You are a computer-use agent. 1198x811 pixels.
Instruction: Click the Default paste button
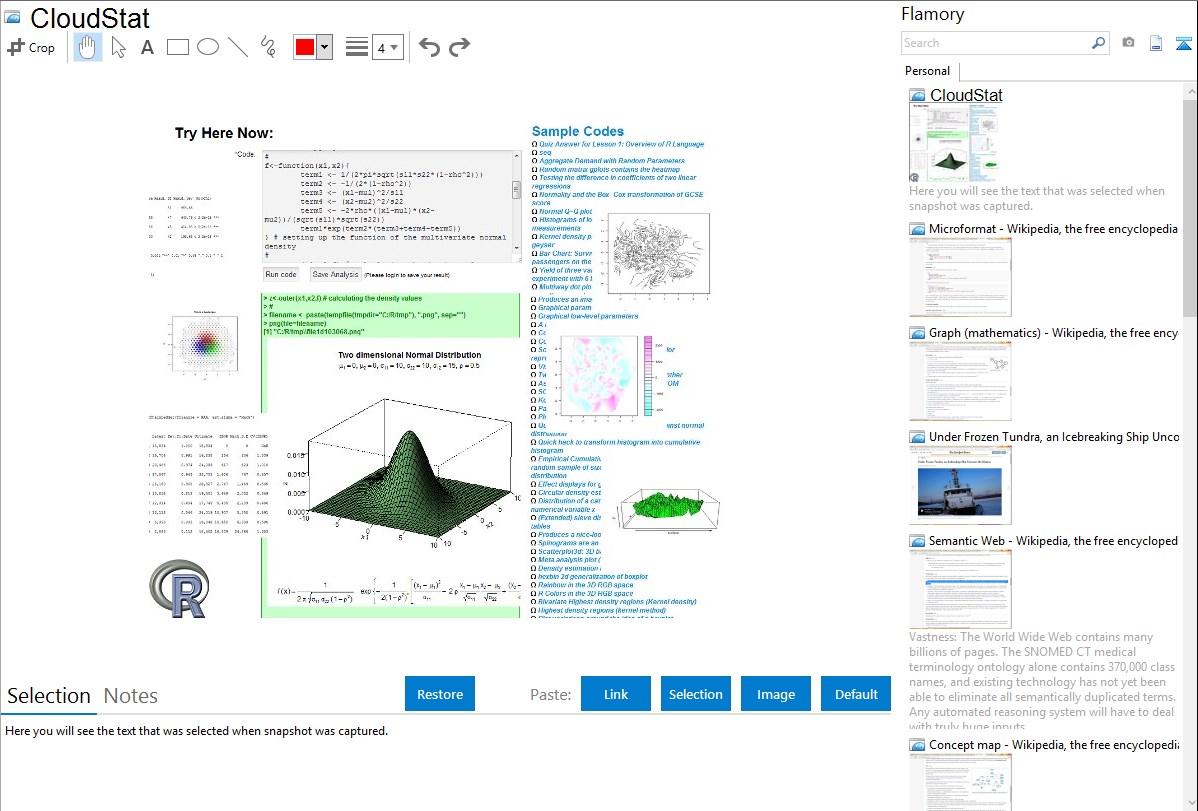click(x=856, y=694)
